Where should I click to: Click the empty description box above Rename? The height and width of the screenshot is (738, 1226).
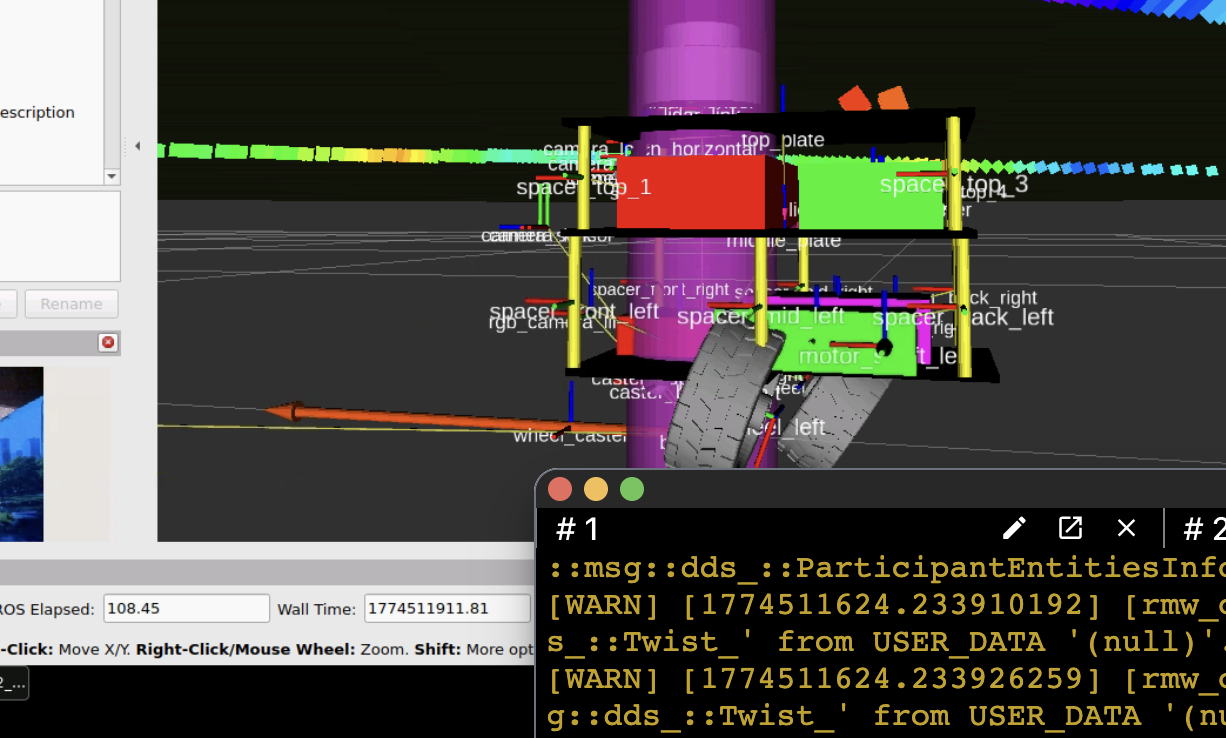click(58, 236)
